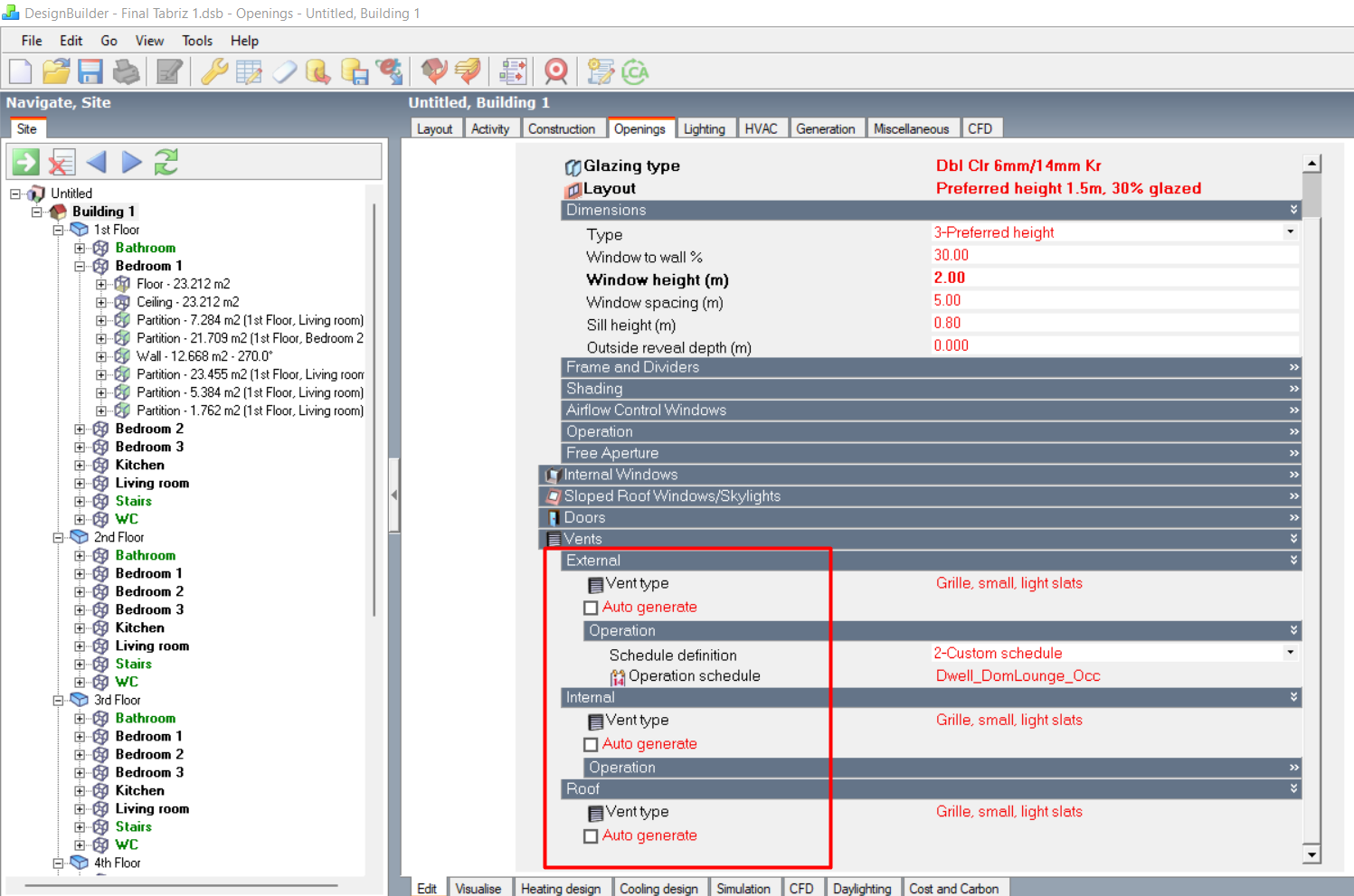Click the LCA toolbar icon
The image size is (1354, 896).
(x=636, y=71)
